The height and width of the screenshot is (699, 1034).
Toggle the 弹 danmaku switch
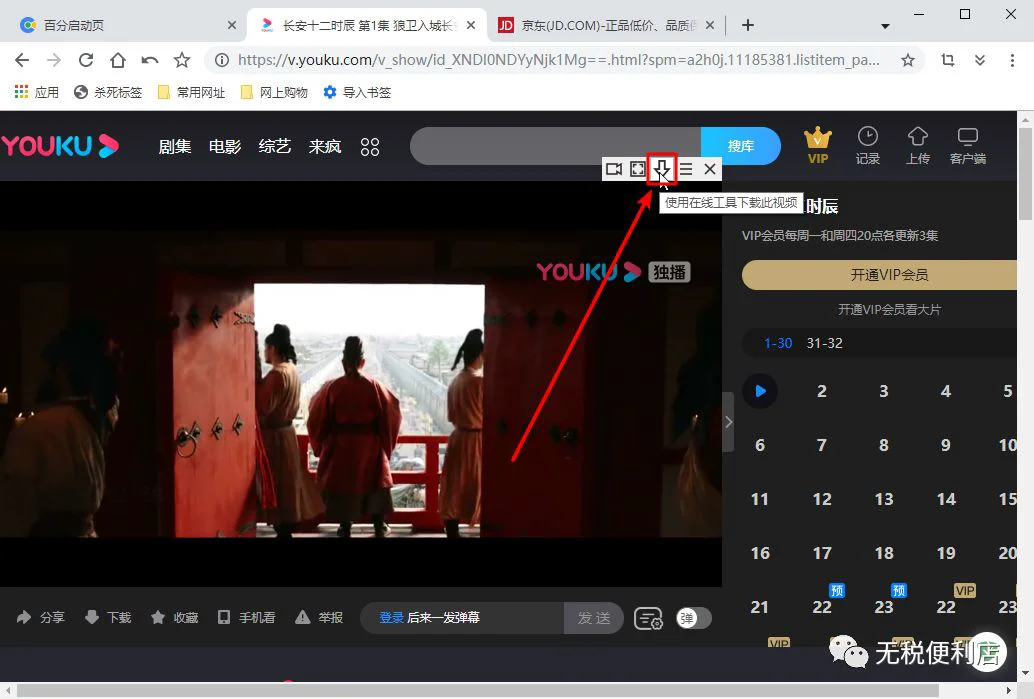[694, 618]
